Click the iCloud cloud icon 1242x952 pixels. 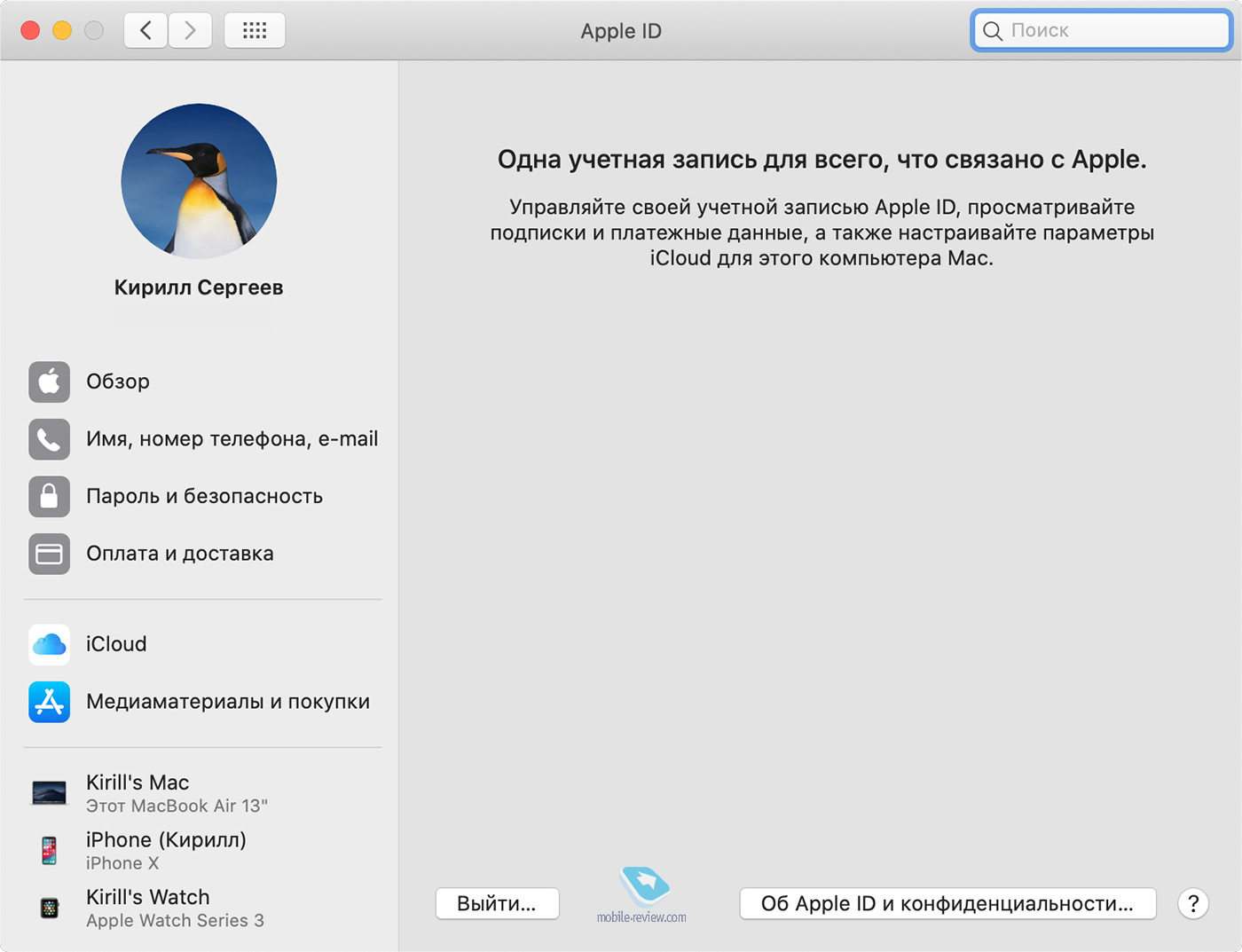pyautogui.click(x=49, y=644)
